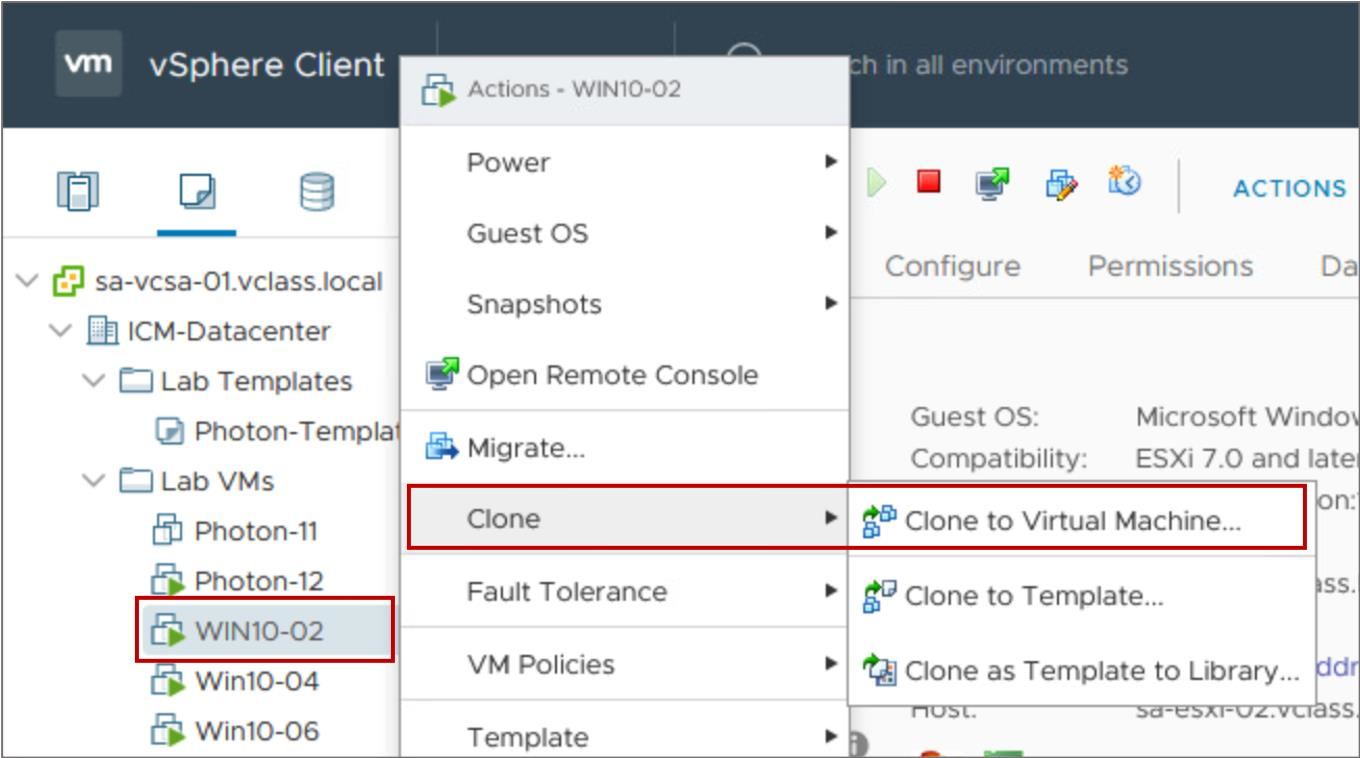
Task: Choose Clone as Template to Library...
Action: tap(1080, 671)
